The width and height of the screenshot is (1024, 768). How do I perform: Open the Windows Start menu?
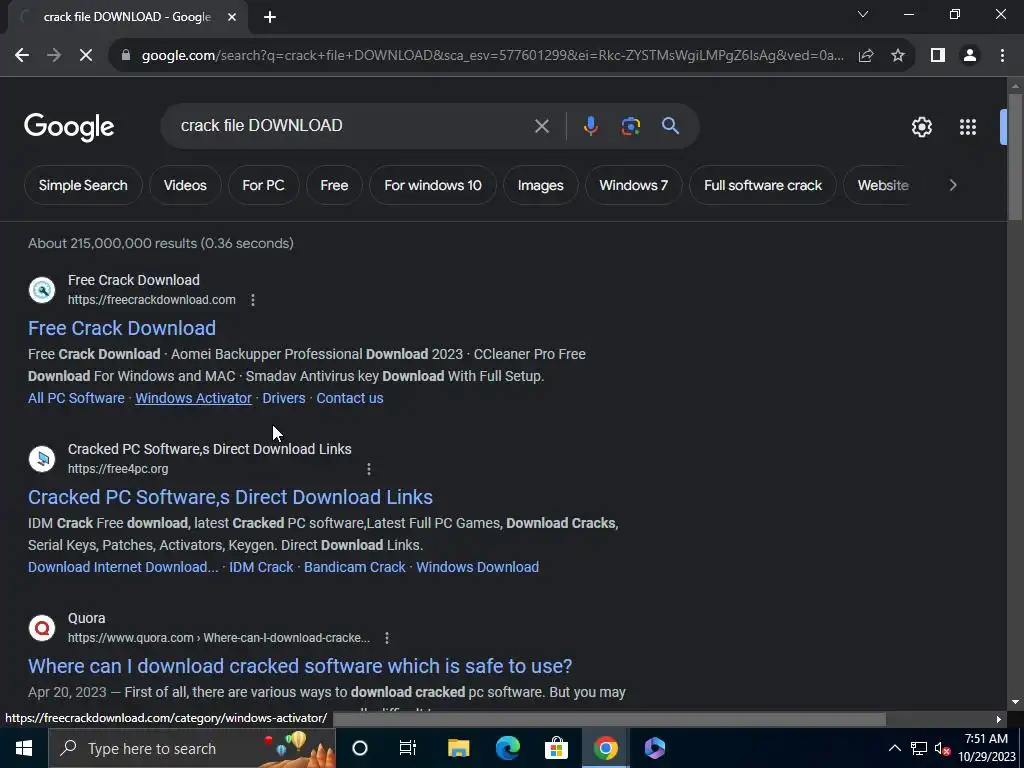pos(24,748)
